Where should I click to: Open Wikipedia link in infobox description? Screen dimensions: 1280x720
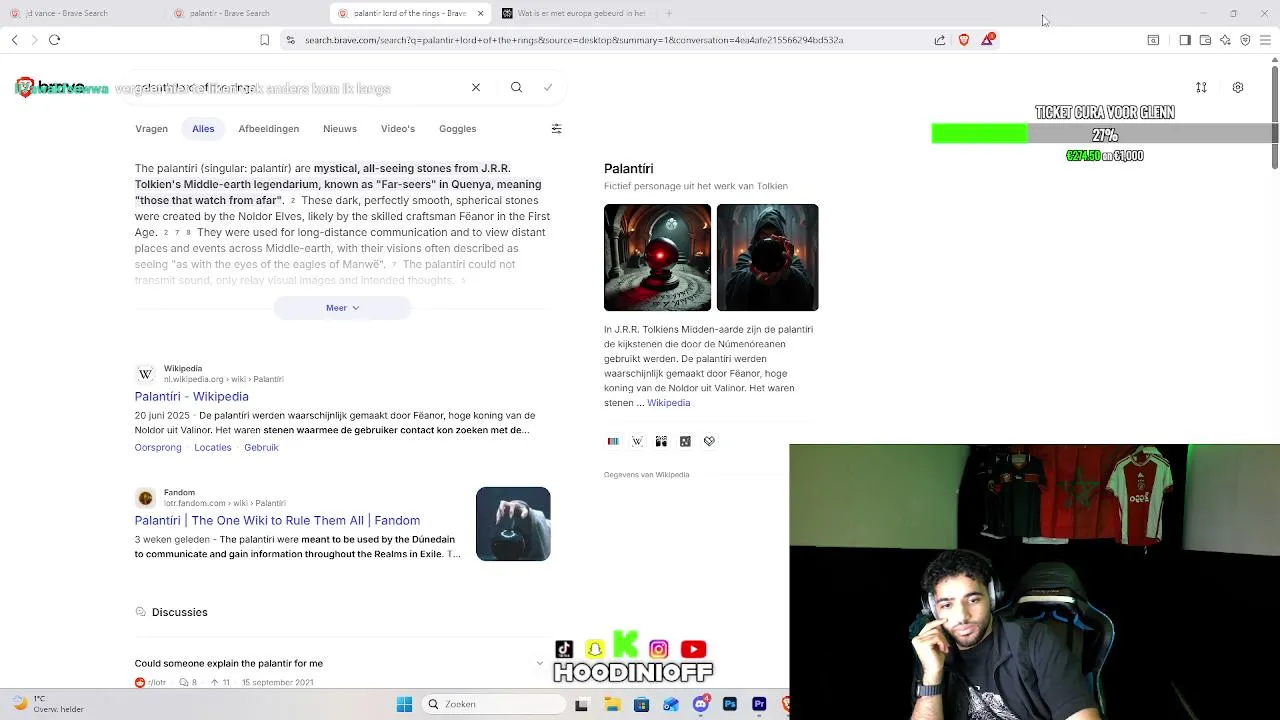(x=668, y=403)
